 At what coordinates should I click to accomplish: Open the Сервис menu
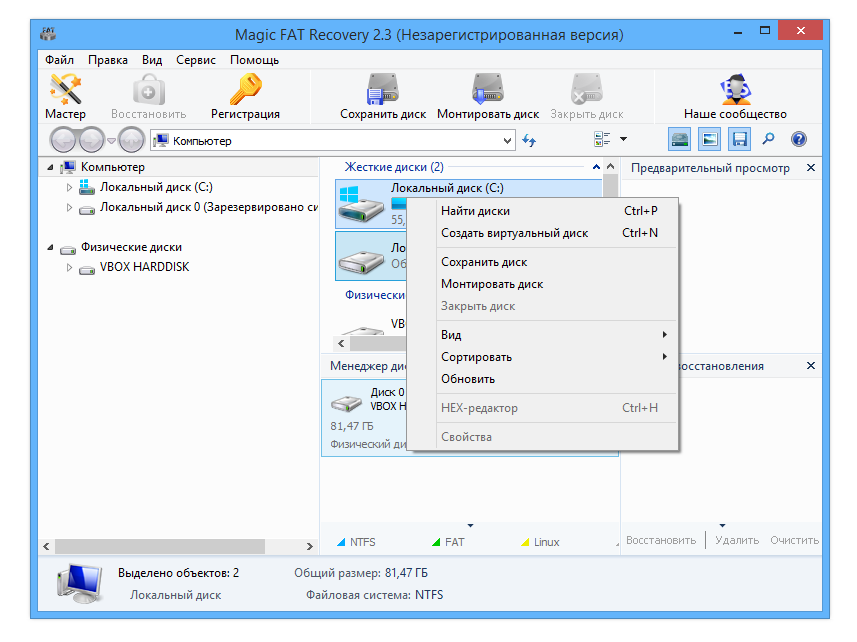pyautogui.click(x=196, y=60)
